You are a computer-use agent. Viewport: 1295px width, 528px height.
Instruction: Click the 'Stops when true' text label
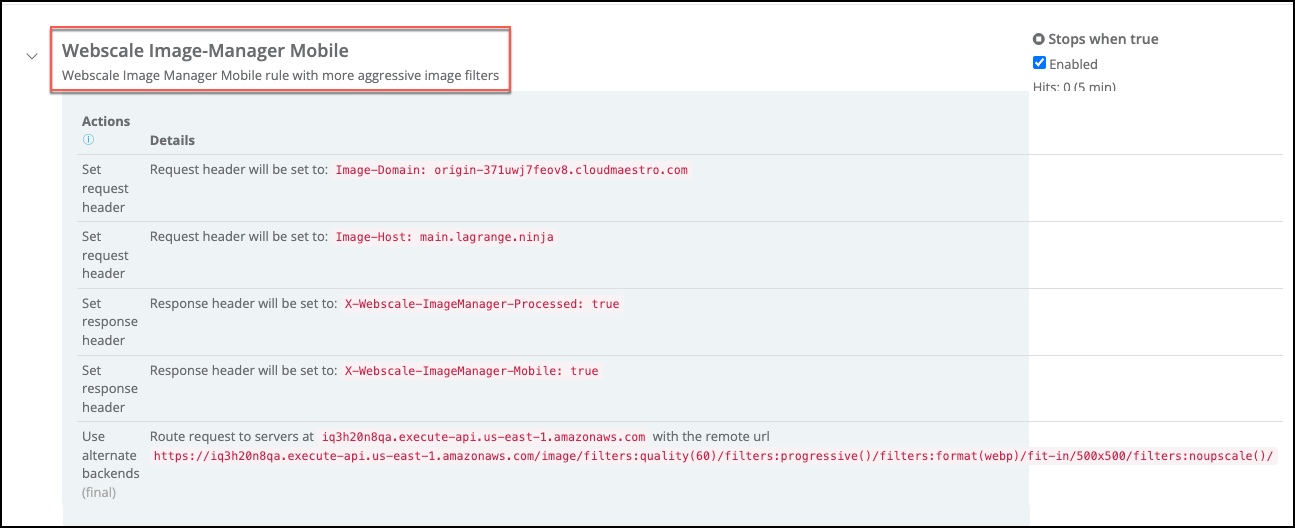[x=1103, y=40]
